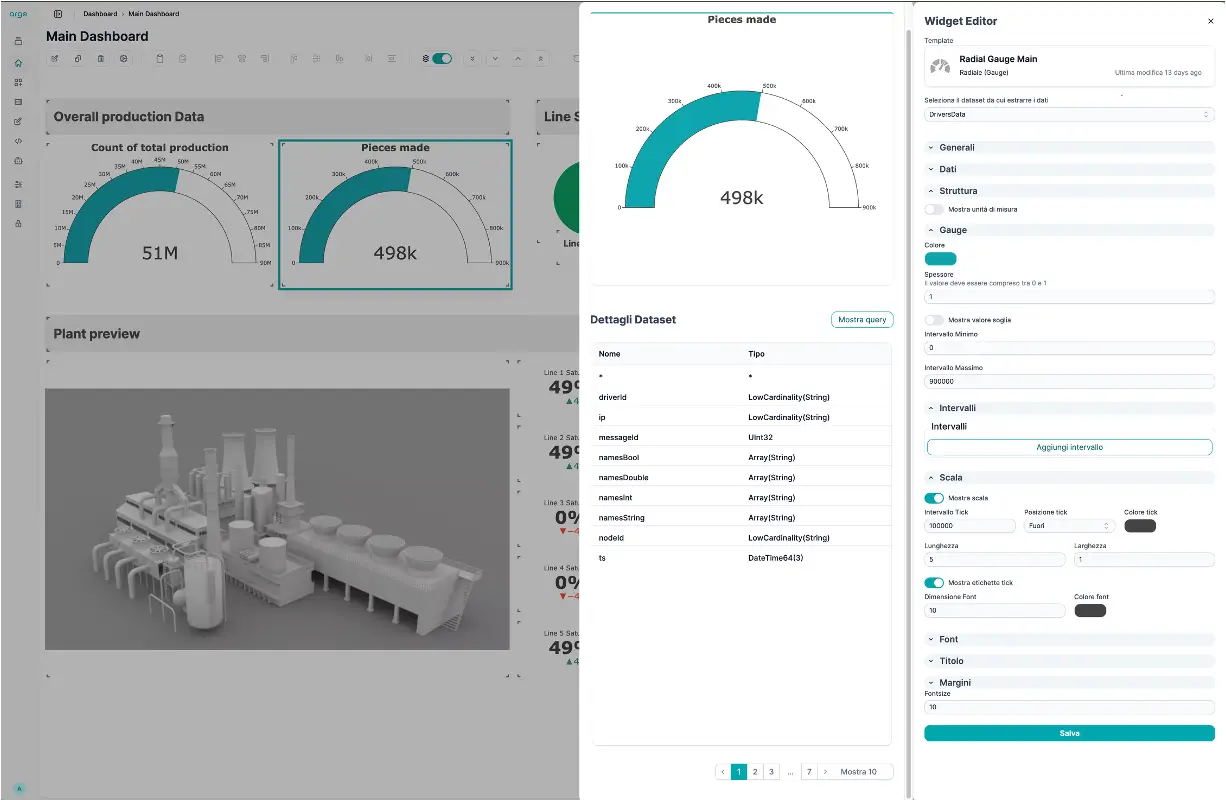
Task: Turn on Mostra valore soglia switch
Action: pos(934,320)
